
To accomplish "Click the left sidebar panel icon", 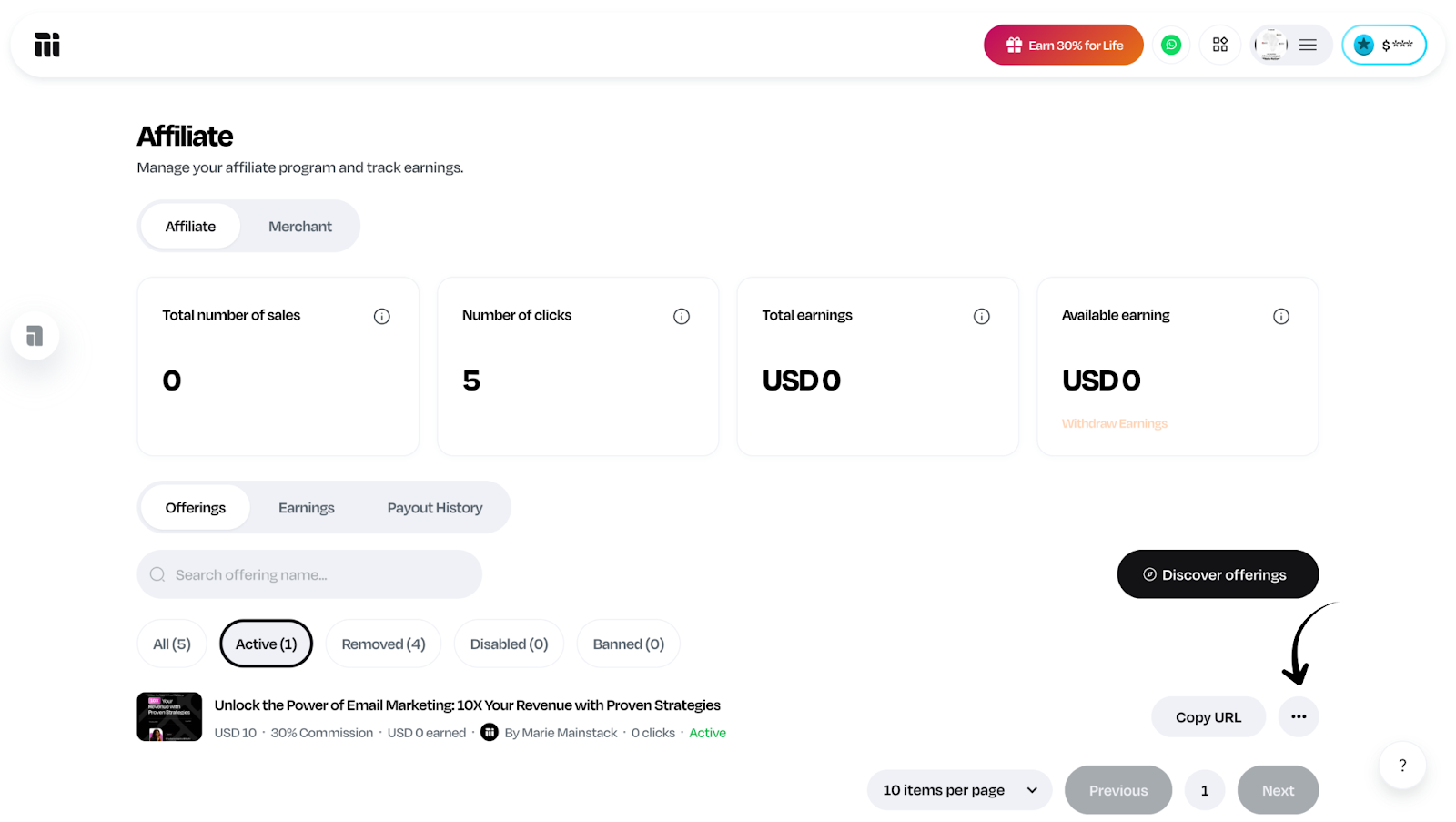I will [x=35, y=336].
